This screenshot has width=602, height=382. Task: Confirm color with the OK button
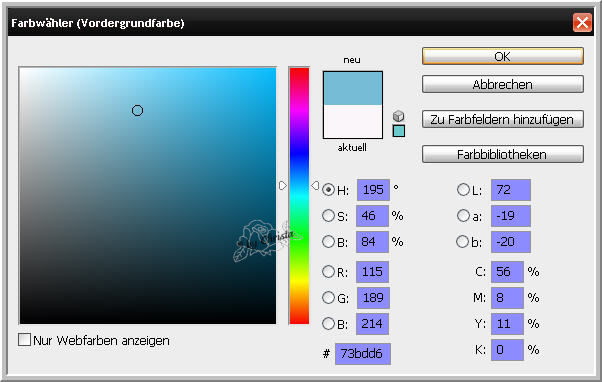[x=503, y=56]
